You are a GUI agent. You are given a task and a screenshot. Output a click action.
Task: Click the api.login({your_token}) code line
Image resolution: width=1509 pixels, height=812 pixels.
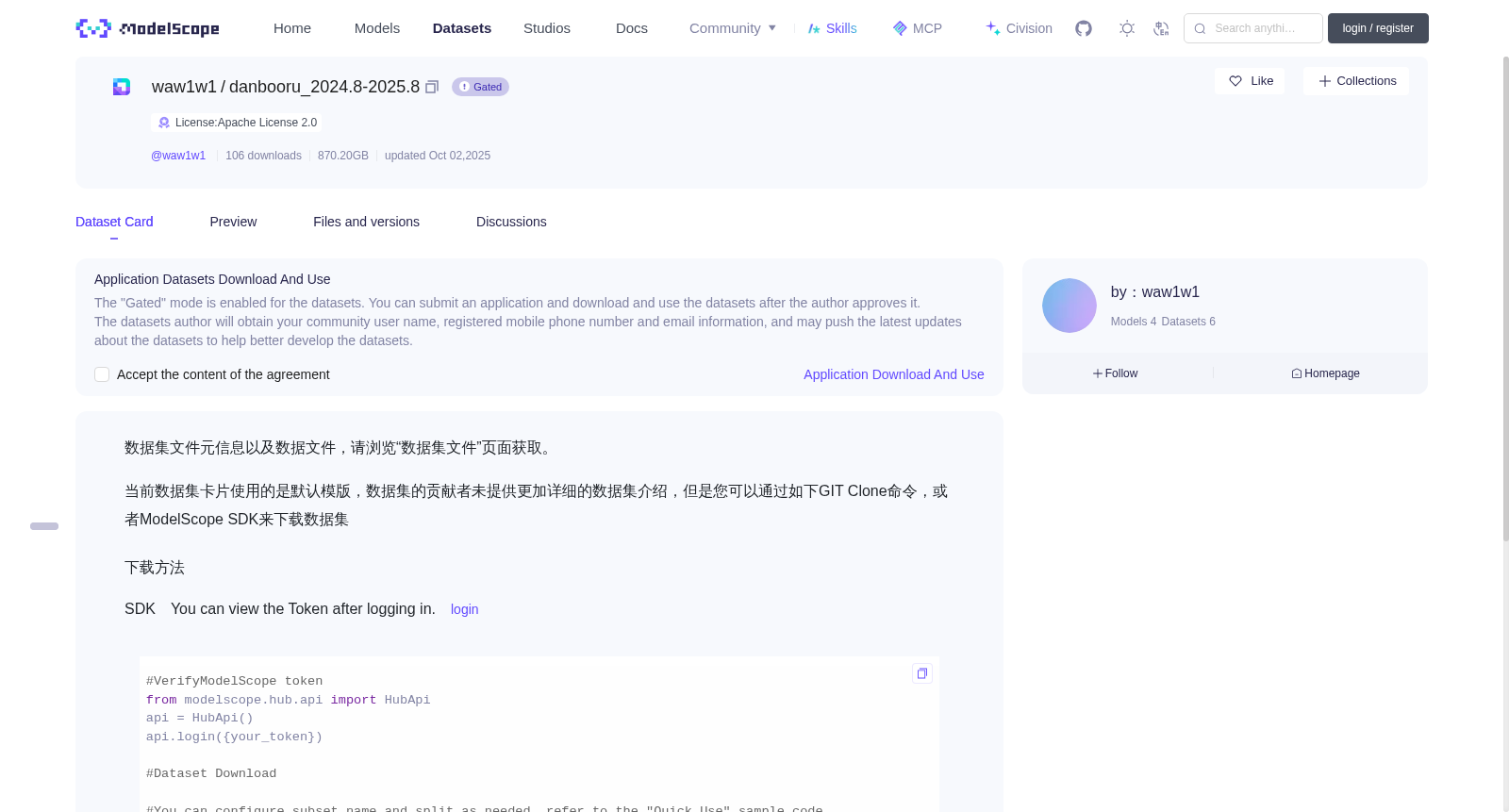(234, 737)
